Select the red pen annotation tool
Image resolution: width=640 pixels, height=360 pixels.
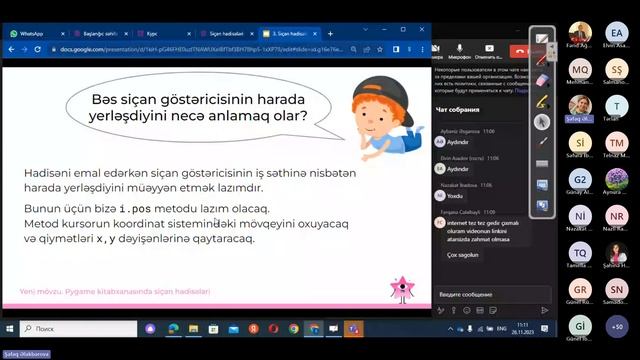click(x=542, y=60)
